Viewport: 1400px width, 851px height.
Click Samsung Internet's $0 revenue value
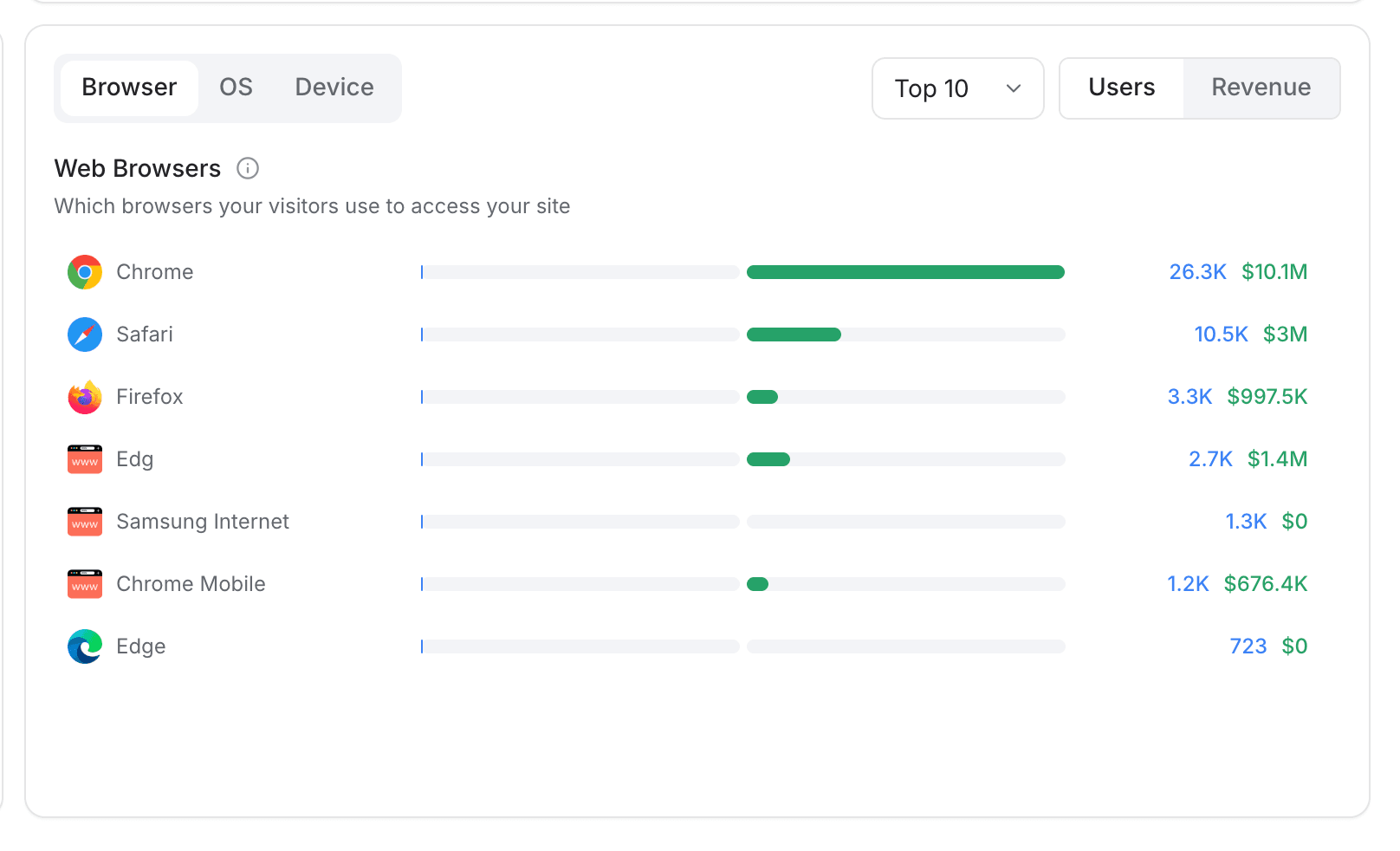pyautogui.click(x=1294, y=522)
